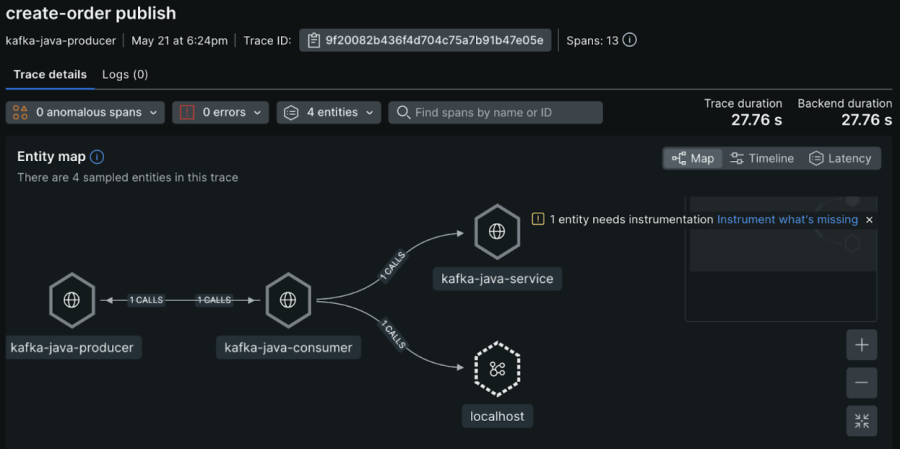This screenshot has width=900, height=449.
Task: Click the '4 sampled entities' description text
Action: [x=127, y=177]
